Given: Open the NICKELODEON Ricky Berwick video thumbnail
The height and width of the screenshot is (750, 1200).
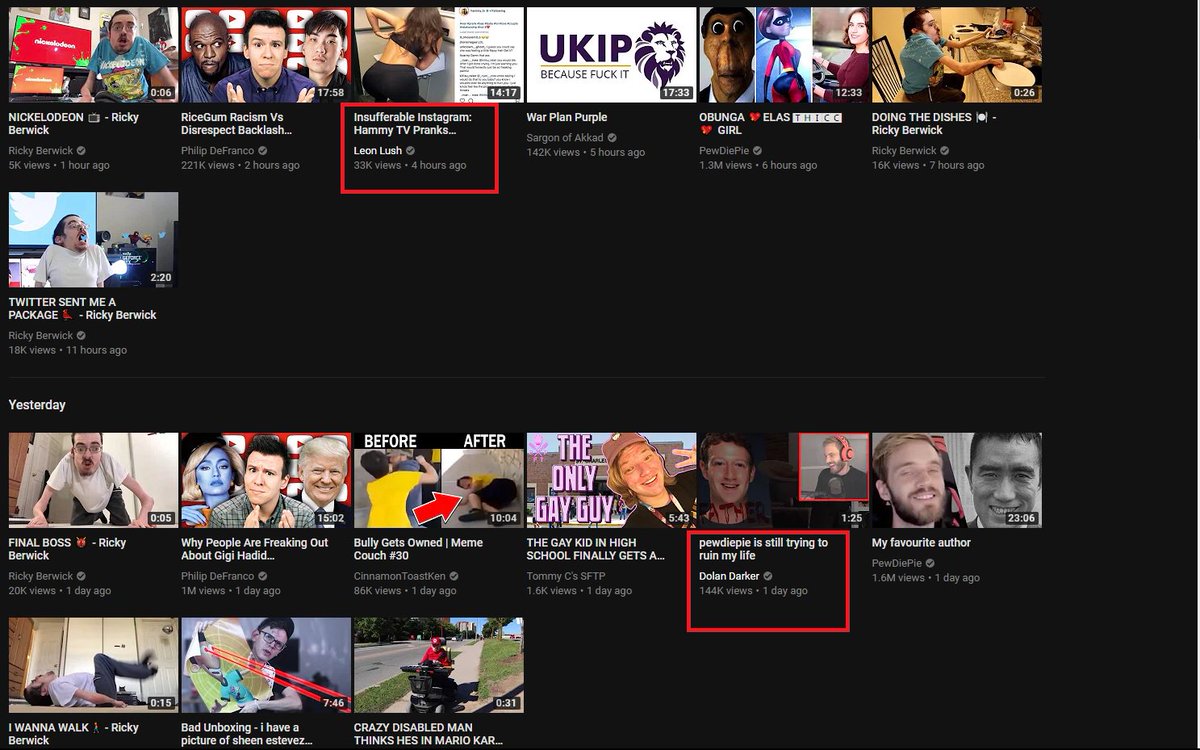Looking at the screenshot, I should (93, 55).
